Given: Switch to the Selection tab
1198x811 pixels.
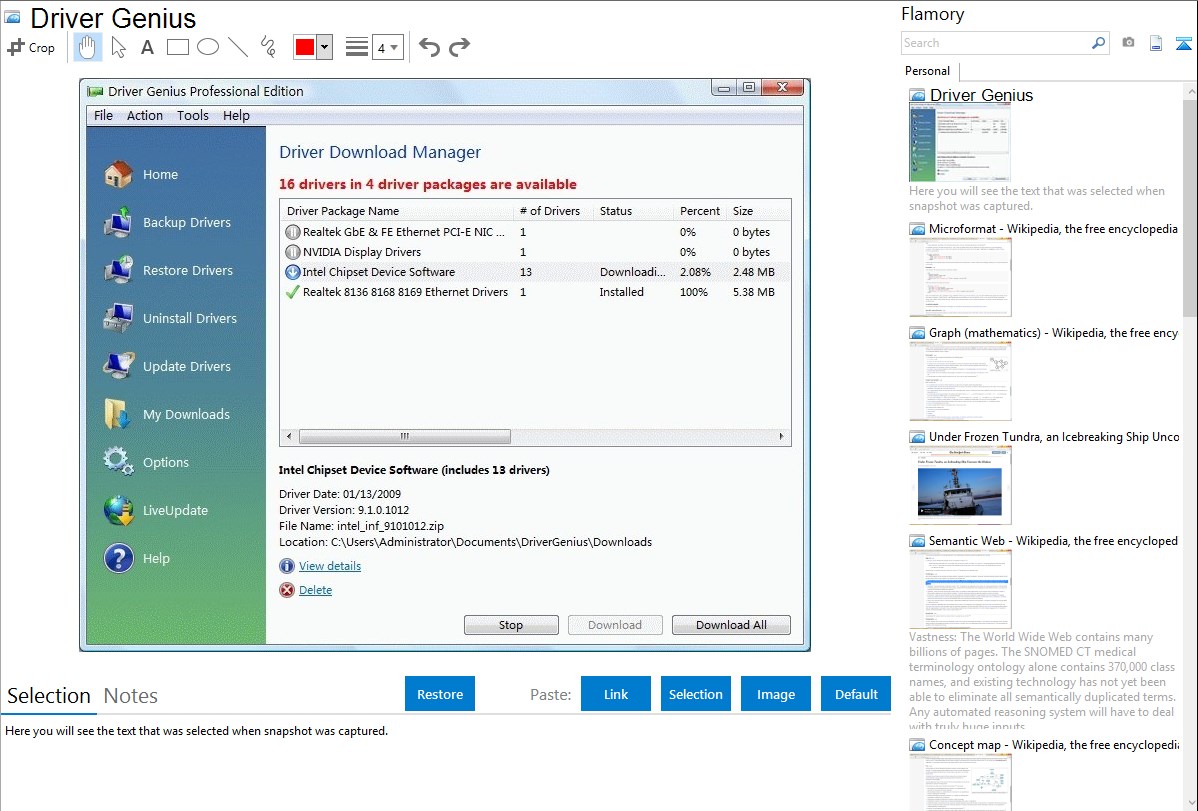Looking at the screenshot, I should (x=49, y=696).
